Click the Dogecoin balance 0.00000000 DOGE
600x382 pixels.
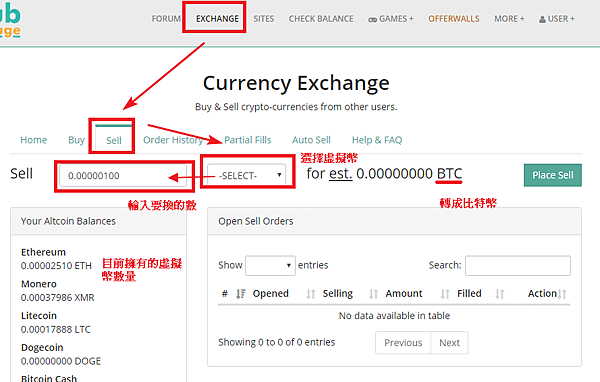(x=61, y=361)
